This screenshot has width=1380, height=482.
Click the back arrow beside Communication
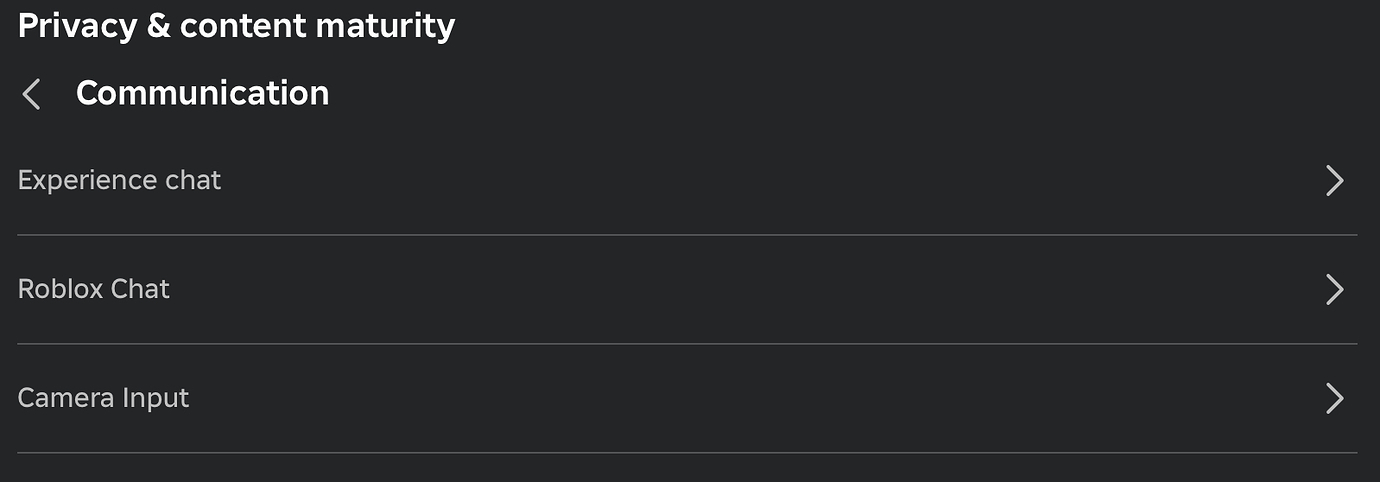click(32, 95)
